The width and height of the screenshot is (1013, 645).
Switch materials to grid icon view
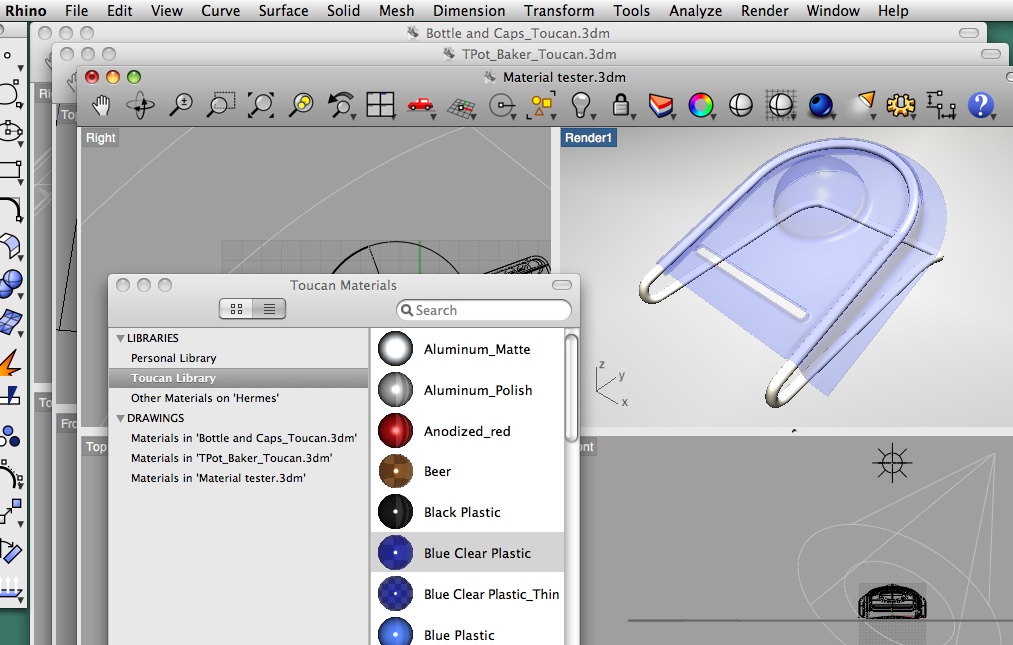(x=237, y=310)
